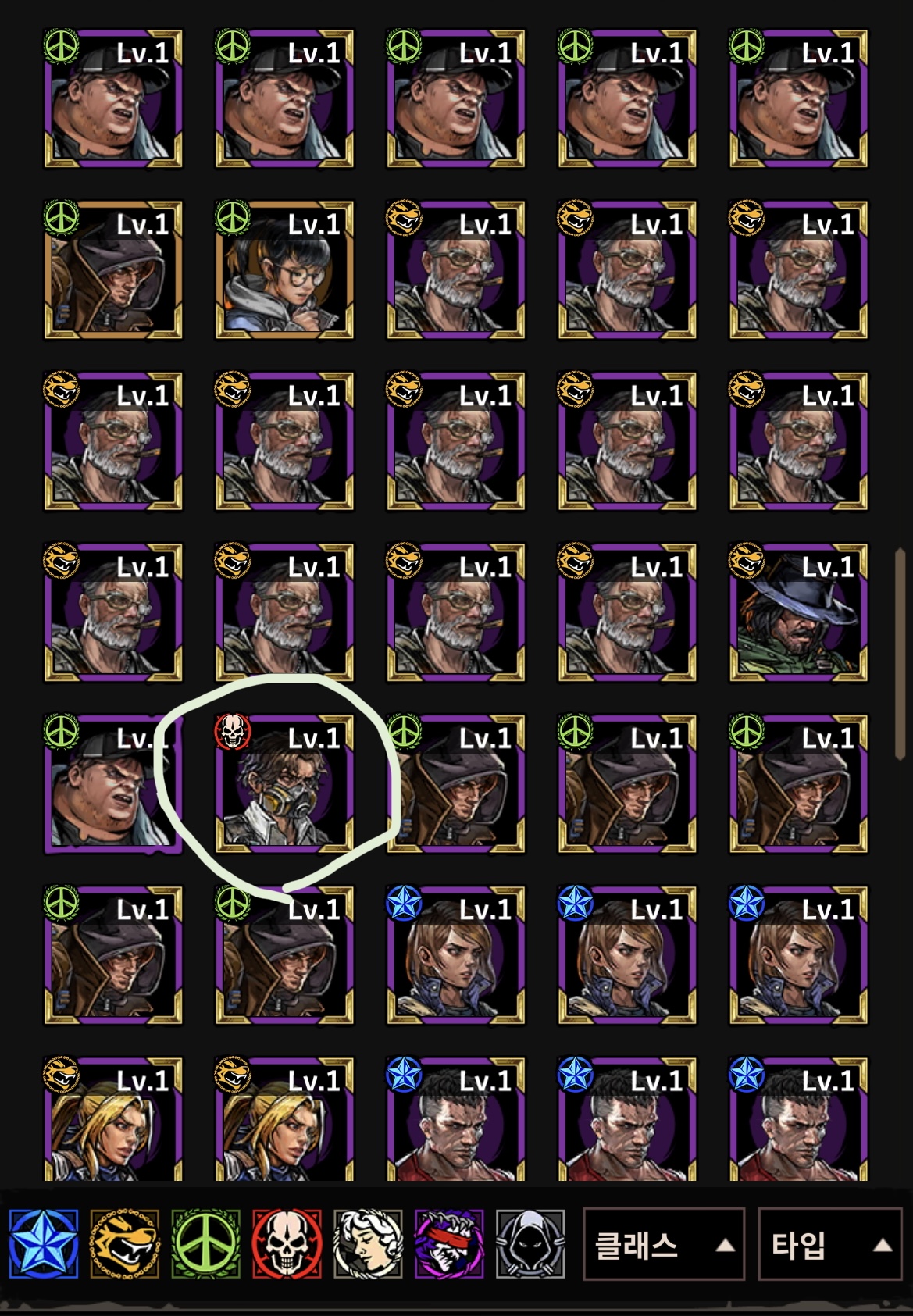Screen dimensions: 913x1316
Task: Click the arrow on the 타입 dropdown
Action: (883, 1245)
